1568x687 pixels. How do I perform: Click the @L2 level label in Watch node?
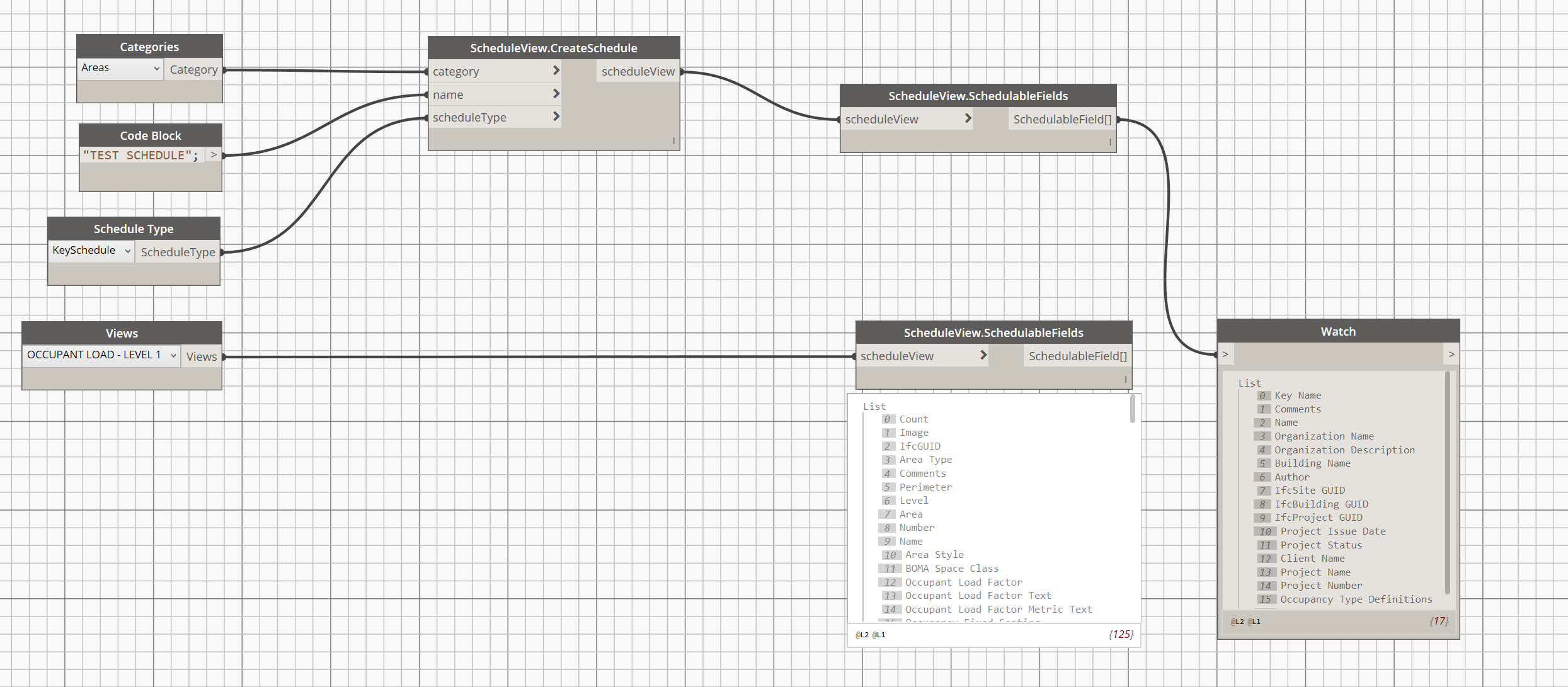click(x=1237, y=622)
